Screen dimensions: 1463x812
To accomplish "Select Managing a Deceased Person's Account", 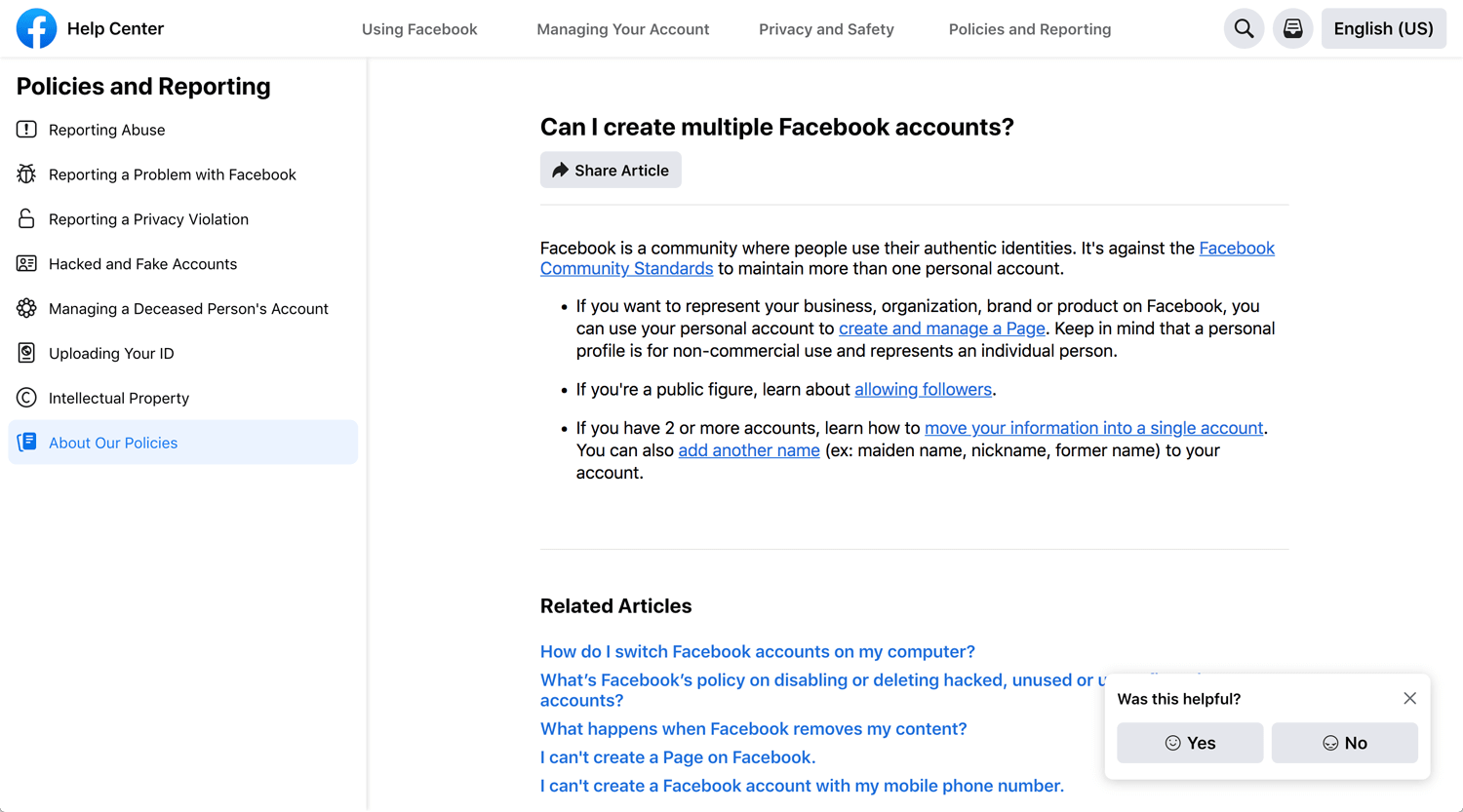I will coord(183,309).
